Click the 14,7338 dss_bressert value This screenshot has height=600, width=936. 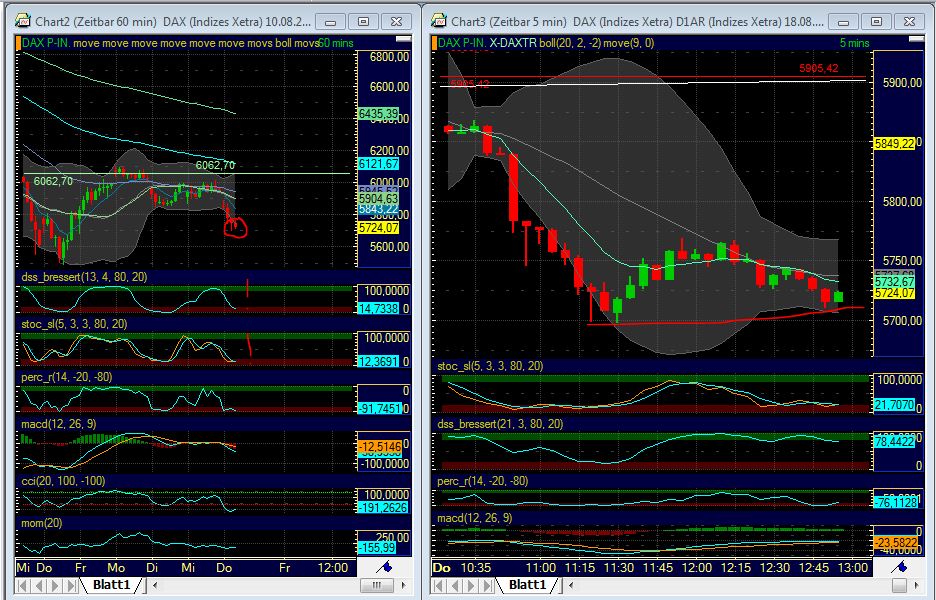(x=378, y=309)
